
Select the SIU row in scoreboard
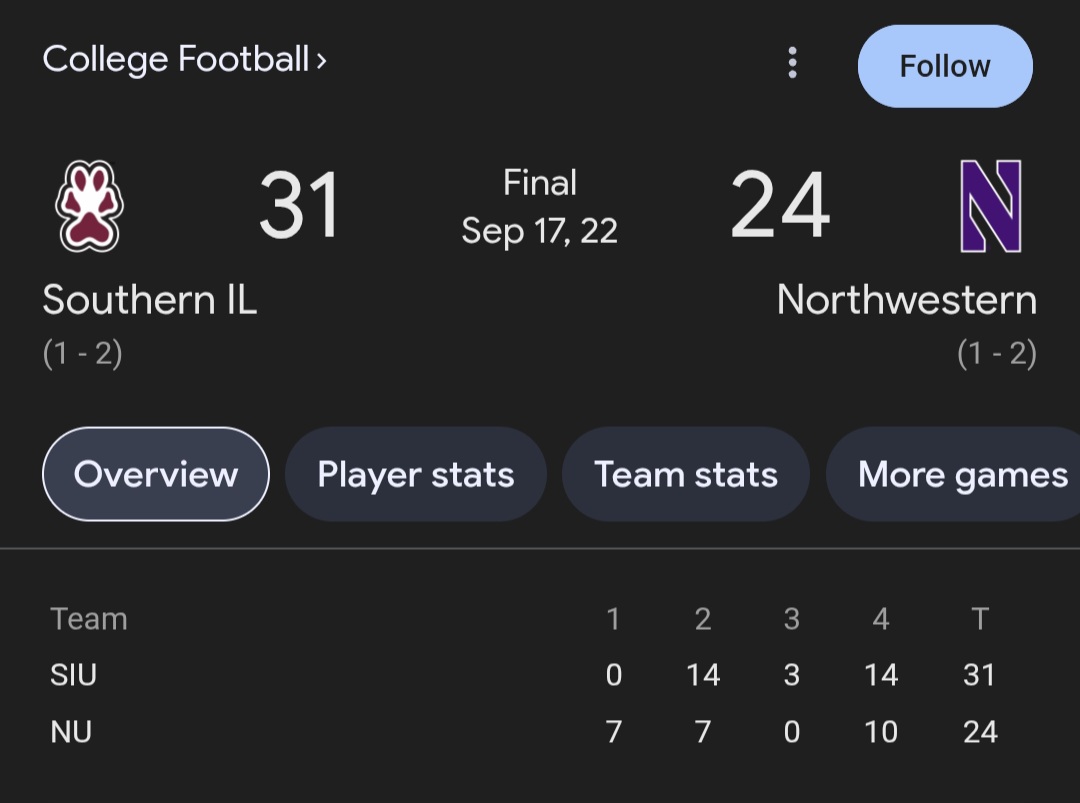pos(523,675)
